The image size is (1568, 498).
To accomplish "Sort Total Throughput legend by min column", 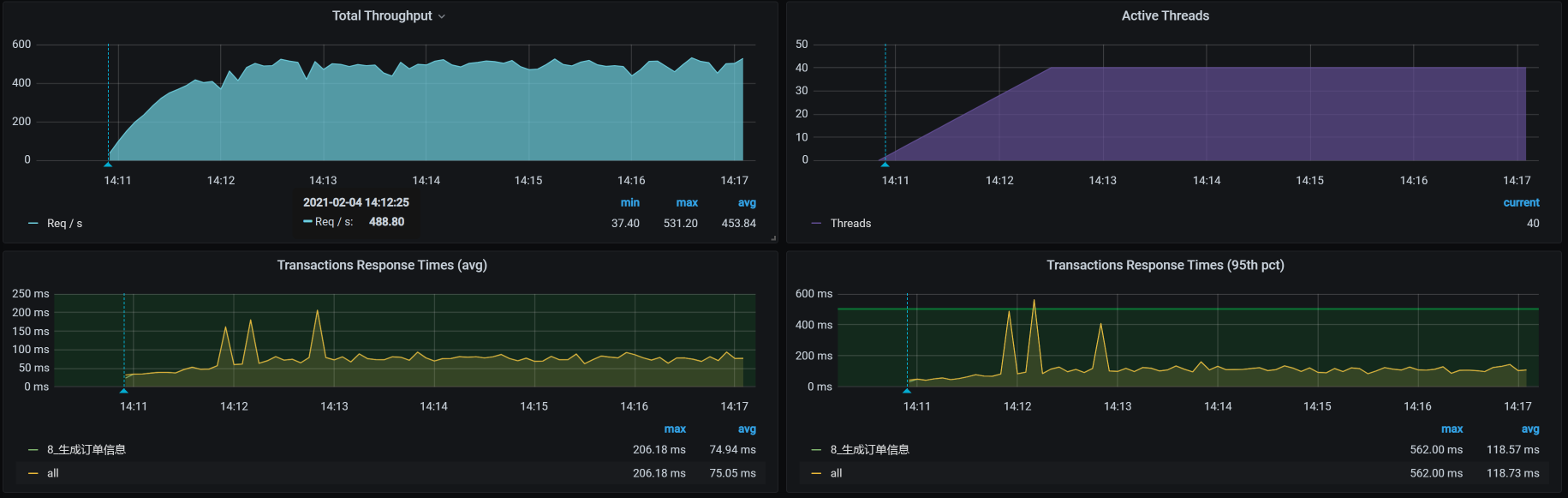I will tap(629, 203).
